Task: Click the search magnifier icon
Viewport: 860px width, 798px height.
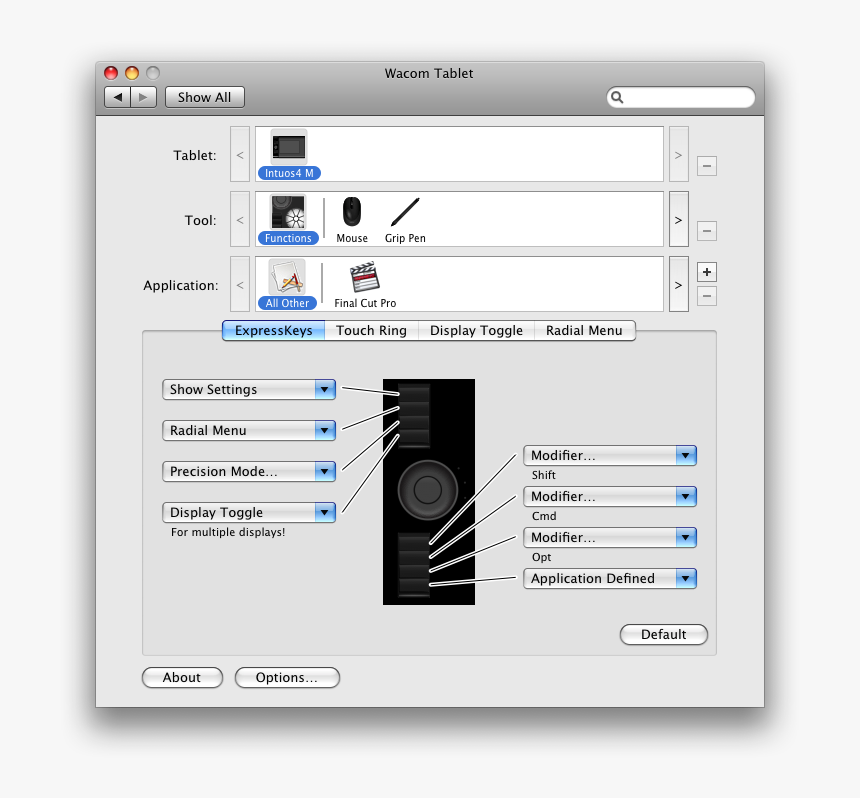Action: pyautogui.click(x=617, y=97)
